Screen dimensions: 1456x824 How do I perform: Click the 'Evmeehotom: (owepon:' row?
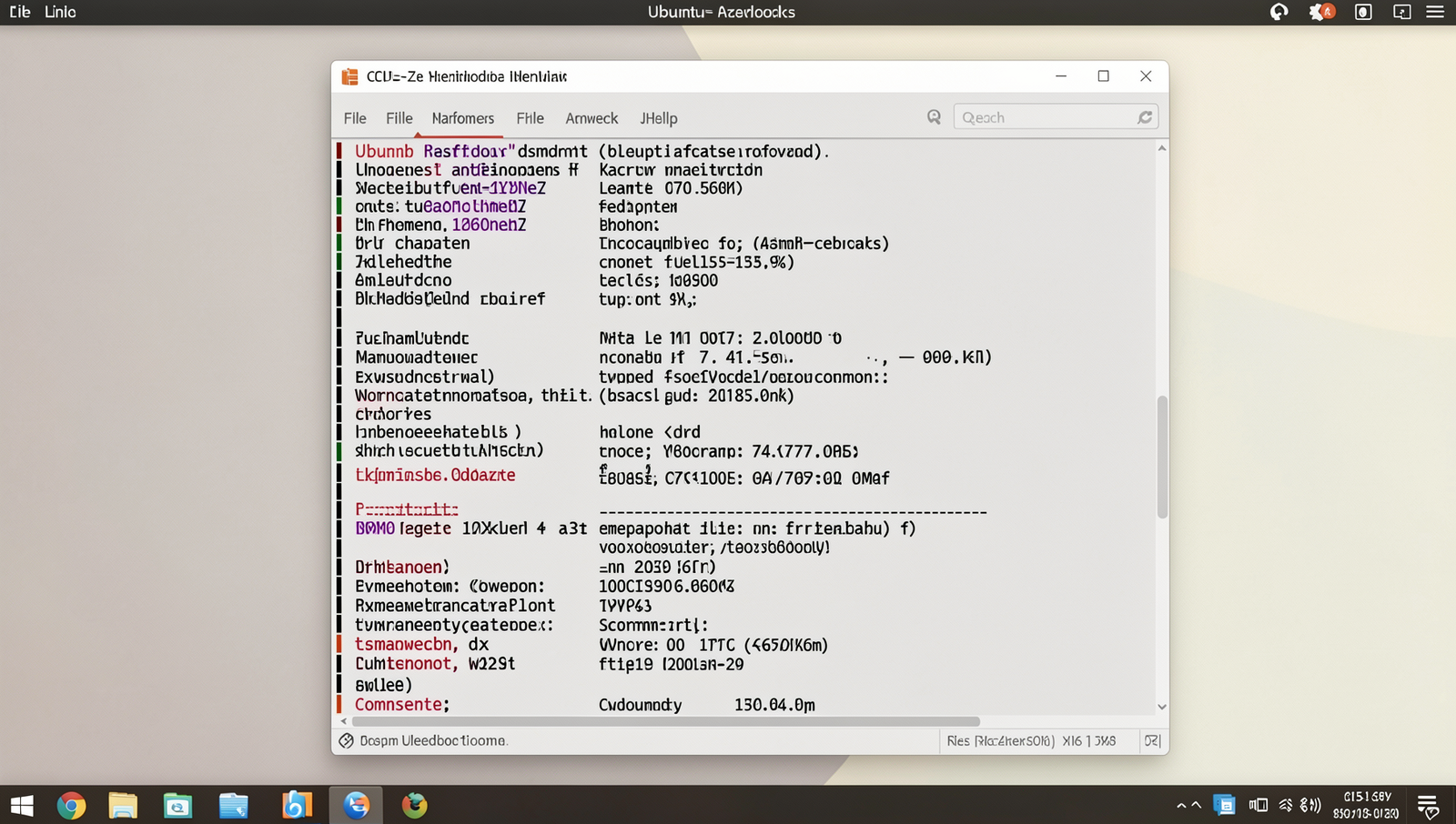click(450, 587)
